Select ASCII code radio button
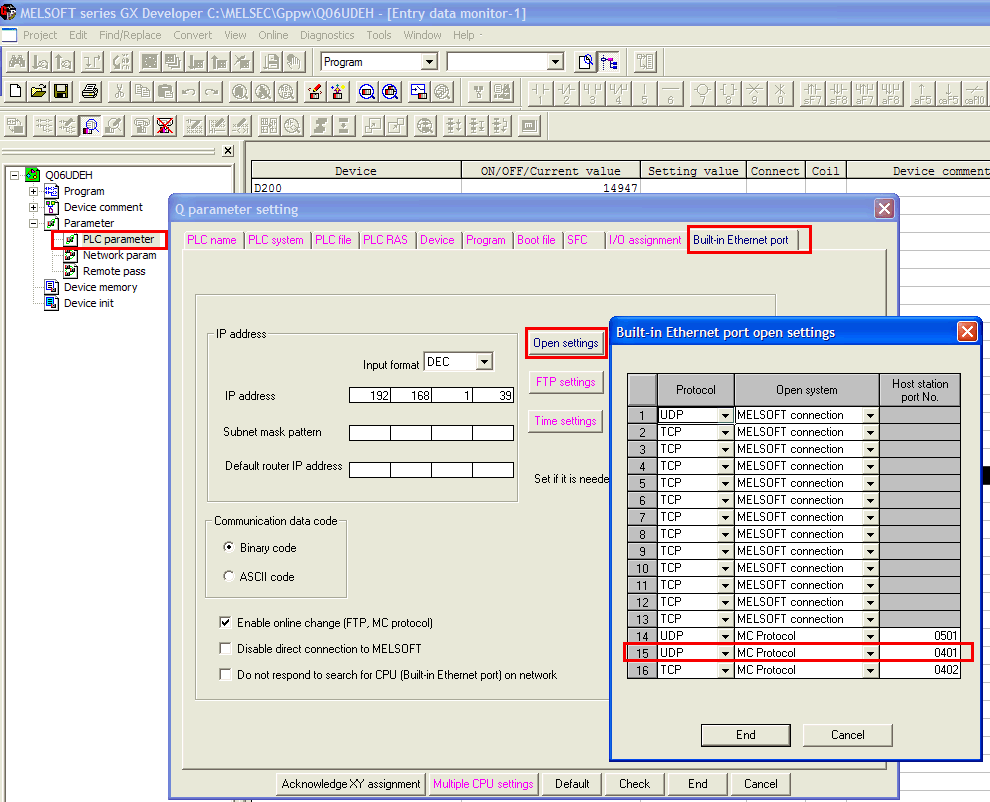 [229, 577]
